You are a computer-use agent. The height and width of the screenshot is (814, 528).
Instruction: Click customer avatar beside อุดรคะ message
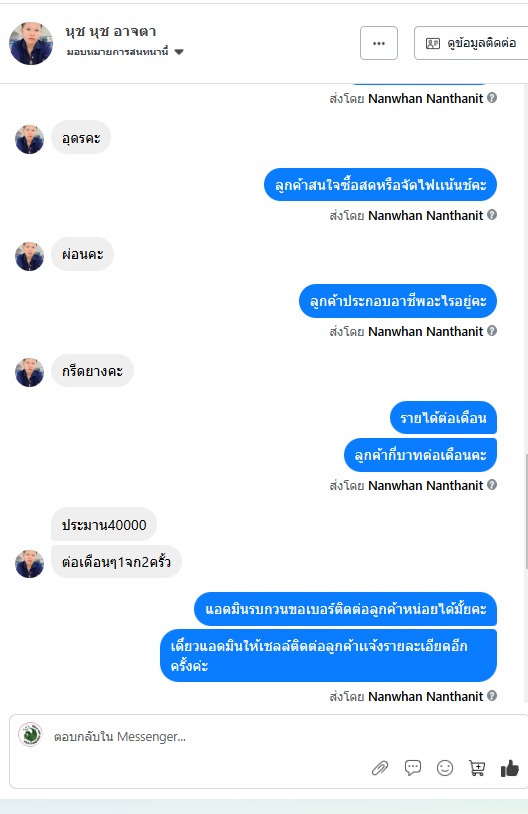tap(30, 139)
